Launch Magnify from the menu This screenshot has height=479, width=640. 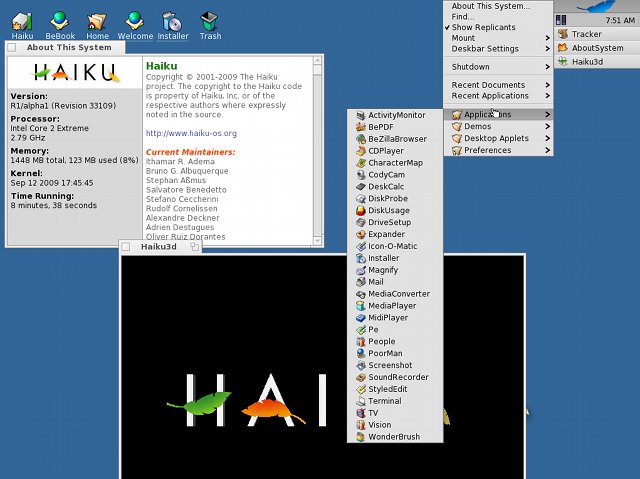(395, 270)
